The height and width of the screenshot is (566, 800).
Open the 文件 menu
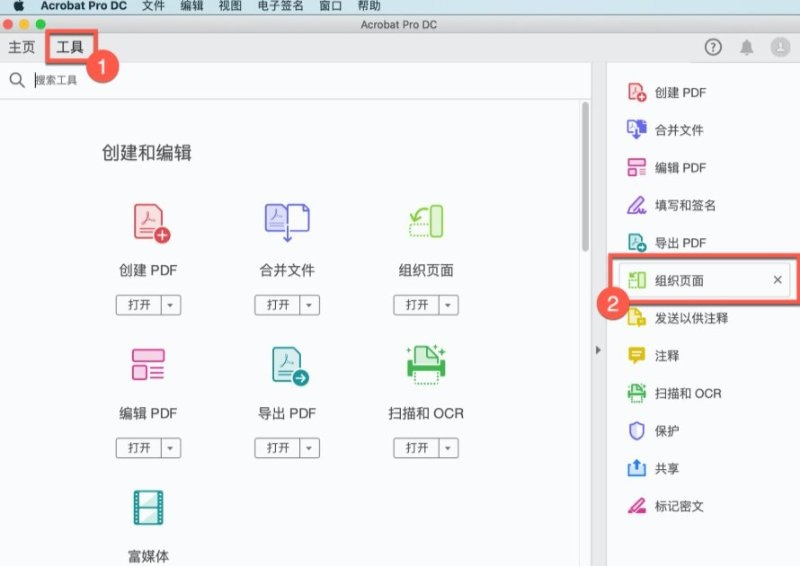[x=153, y=6]
